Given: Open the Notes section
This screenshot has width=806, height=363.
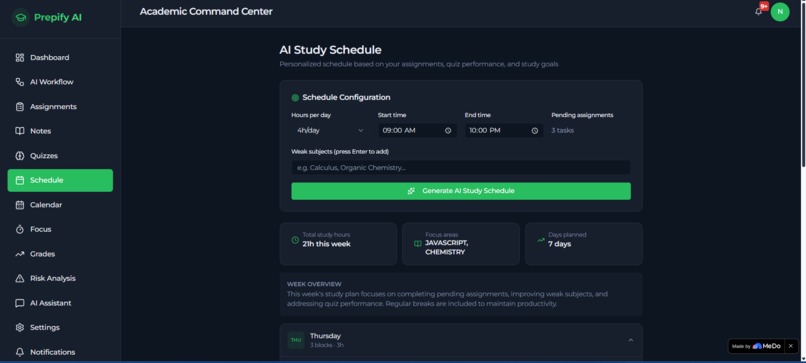Looking at the screenshot, I should tap(60, 131).
